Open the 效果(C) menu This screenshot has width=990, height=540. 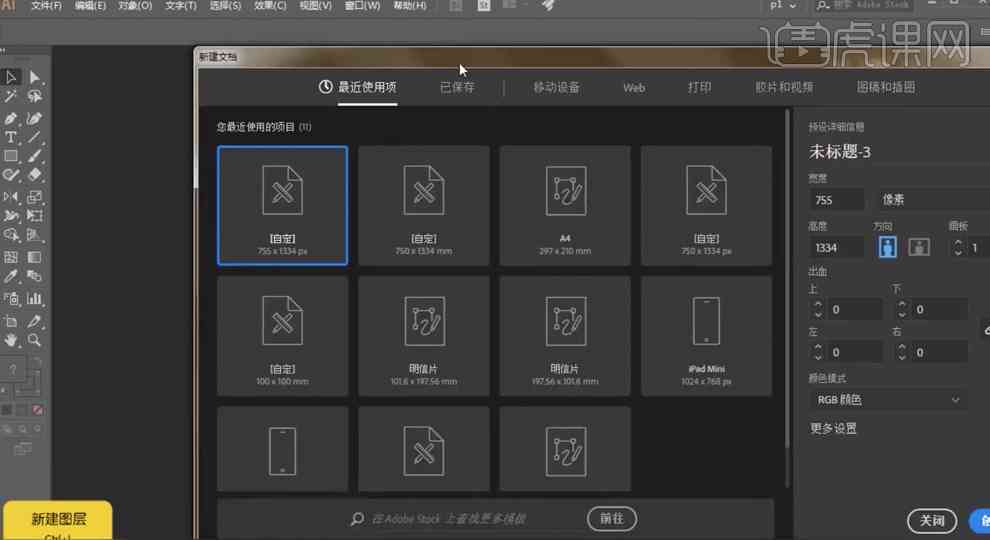pyautogui.click(x=270, y=6)
